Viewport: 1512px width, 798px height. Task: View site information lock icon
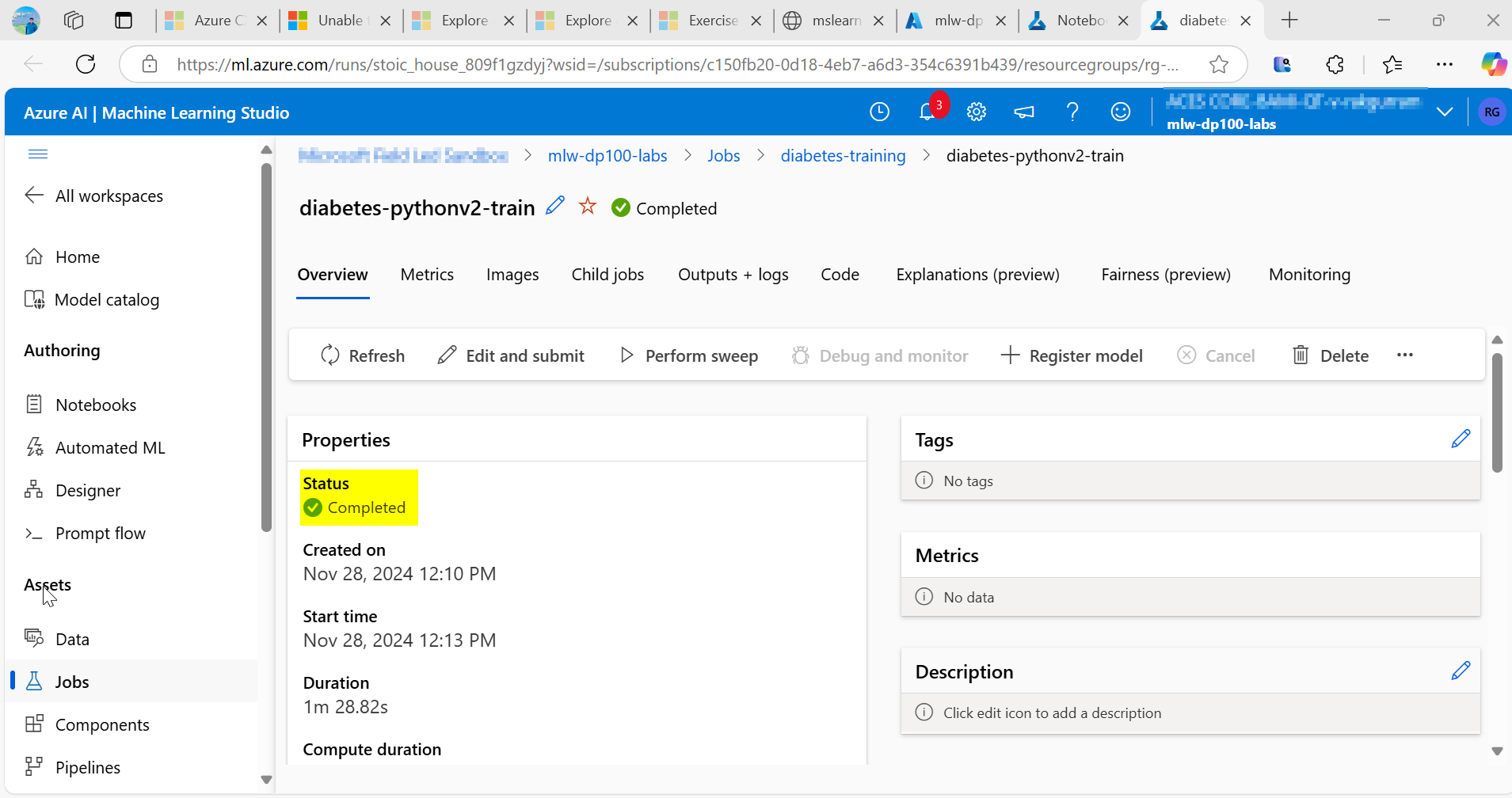point(150,64)
